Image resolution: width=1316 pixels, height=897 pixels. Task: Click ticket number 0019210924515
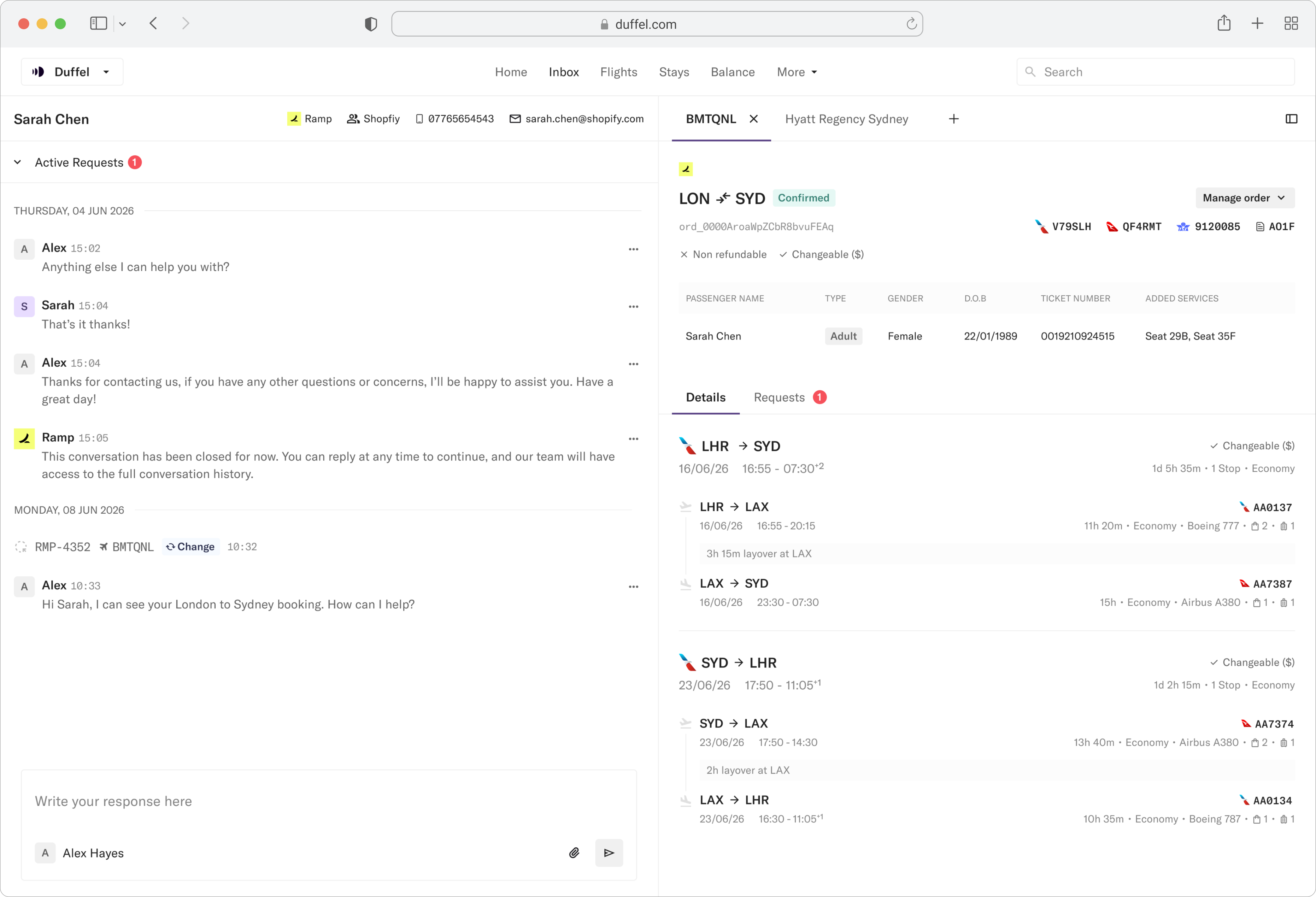click(x=1077, y=336)
